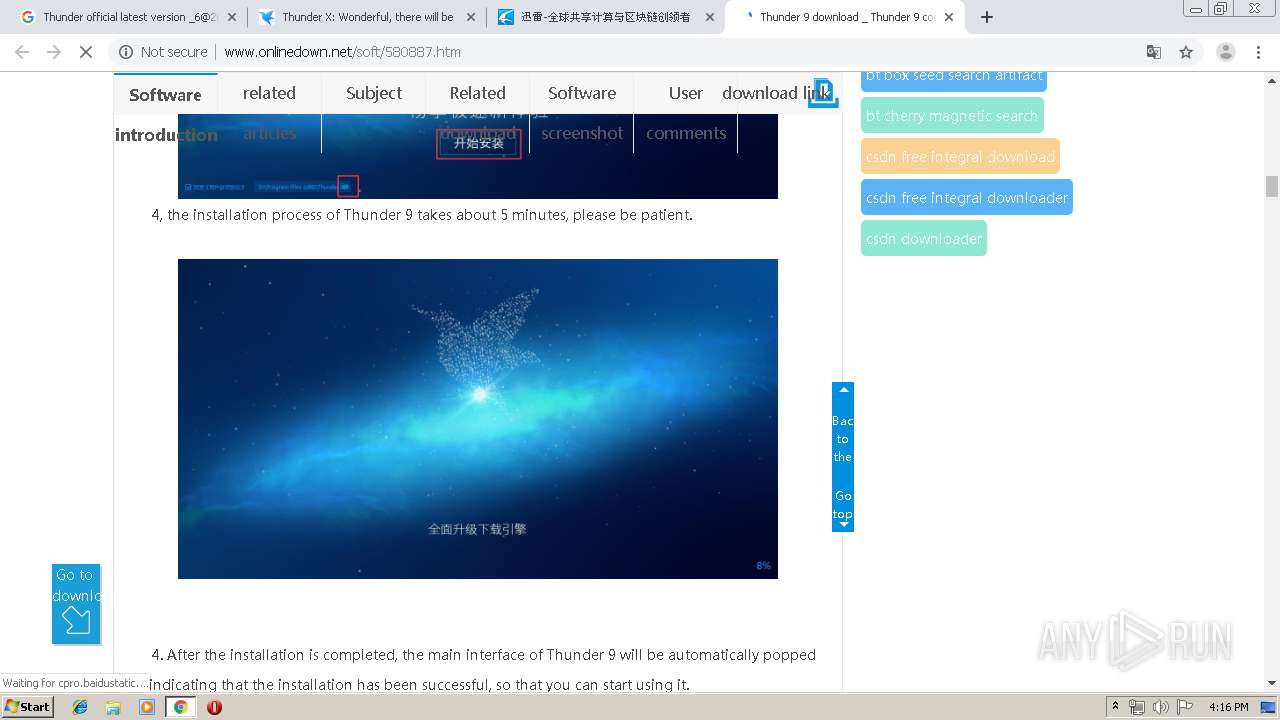Click the scrollbar down arrow
The image size is (1280, 720).
coord(1272,683)
